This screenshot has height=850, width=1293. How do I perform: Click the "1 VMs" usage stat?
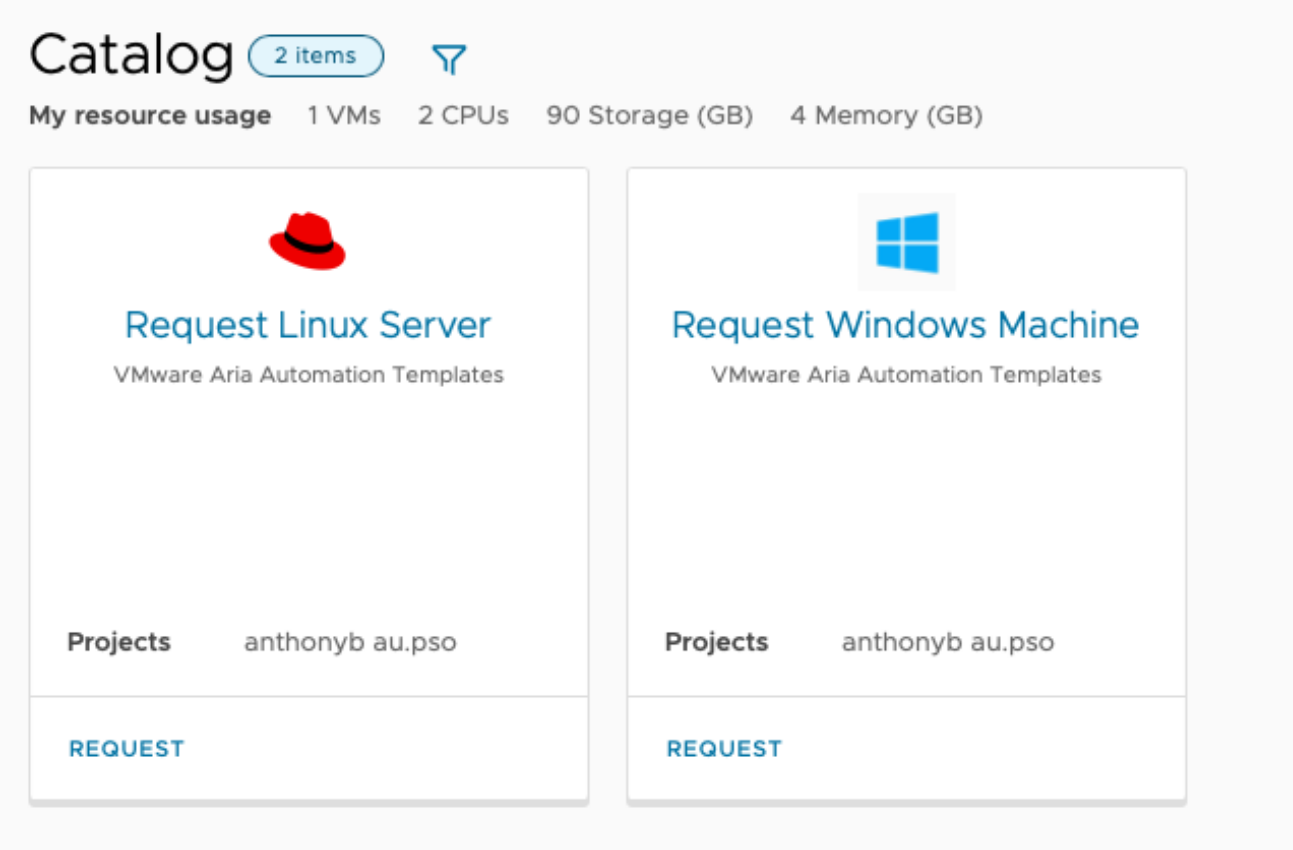pos(344,116)
